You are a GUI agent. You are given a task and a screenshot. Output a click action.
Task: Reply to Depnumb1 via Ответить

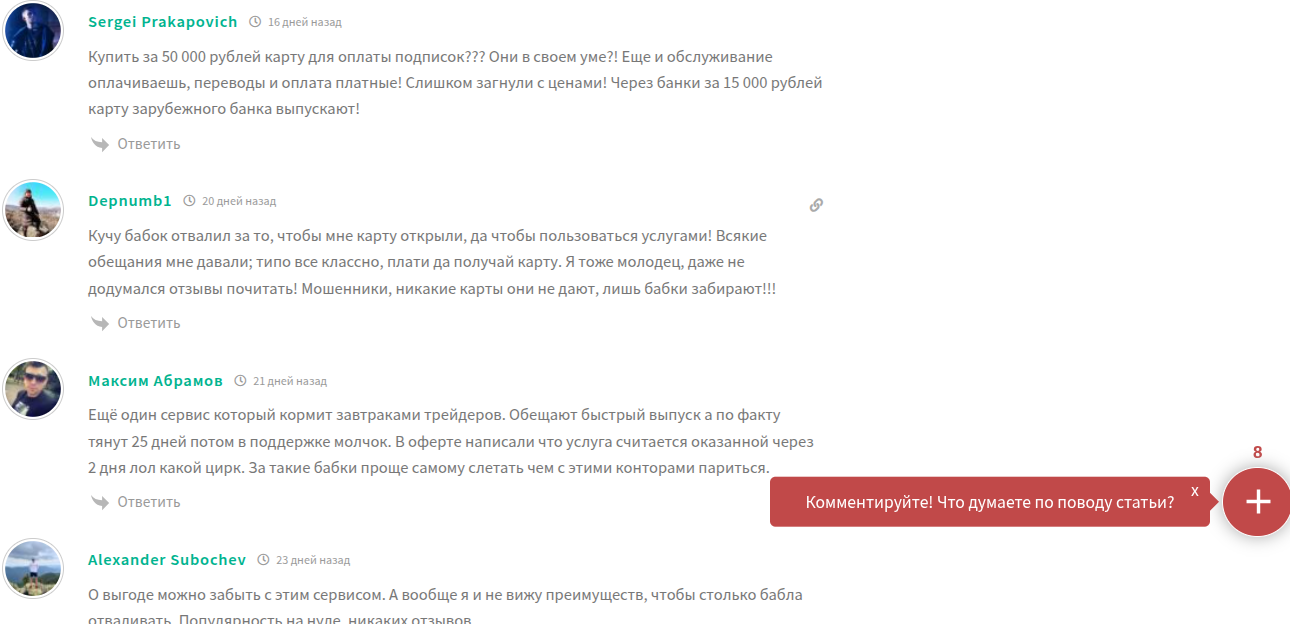click(149, 323)
